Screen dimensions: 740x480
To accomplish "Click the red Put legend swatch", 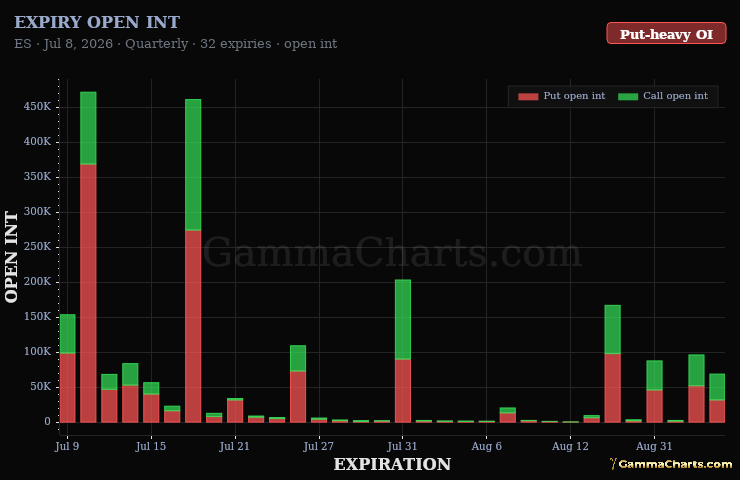I will pyautogui.click(x=528, y=96).
